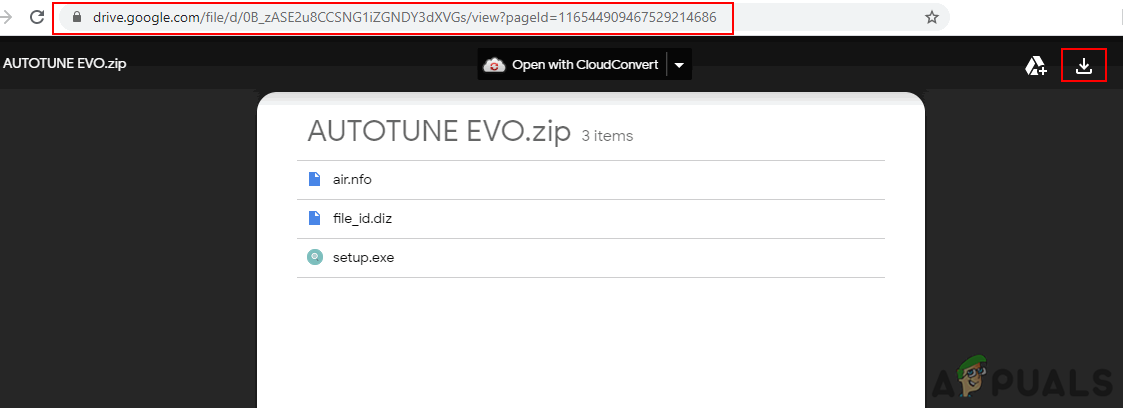Add file to My Drive icon

click(x=1036, y=67)
